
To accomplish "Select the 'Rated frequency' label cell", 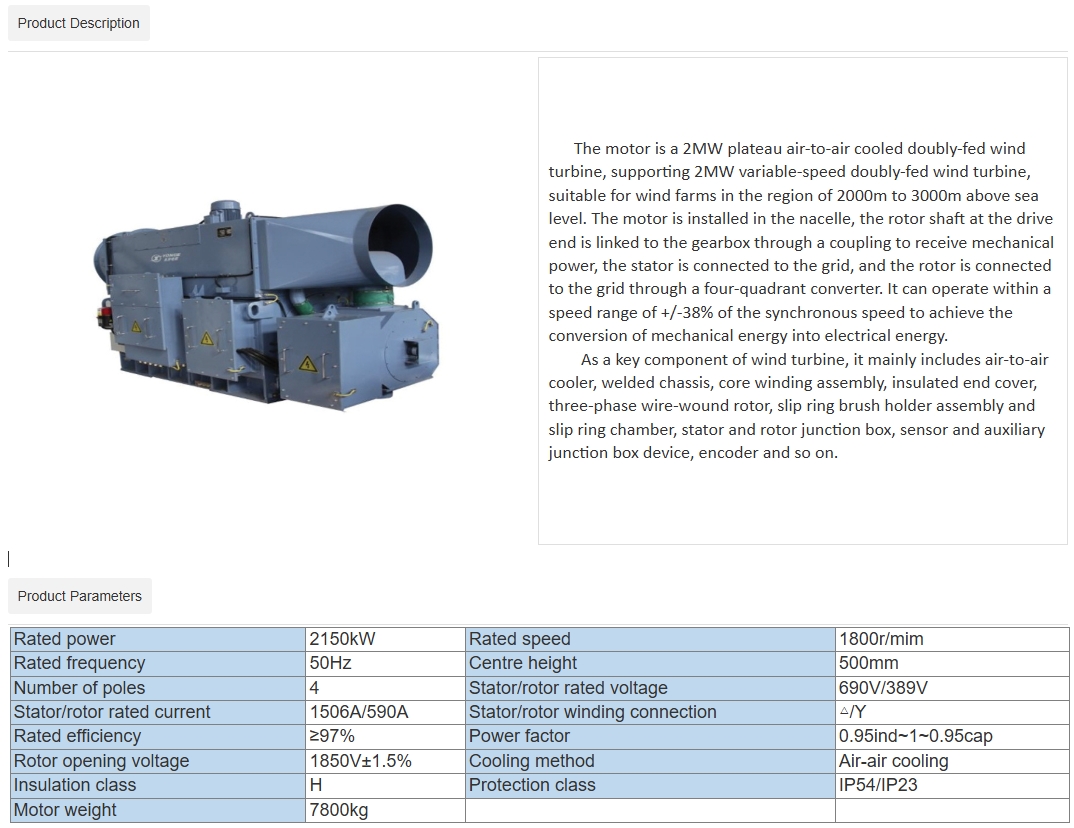I will (158, 663).
